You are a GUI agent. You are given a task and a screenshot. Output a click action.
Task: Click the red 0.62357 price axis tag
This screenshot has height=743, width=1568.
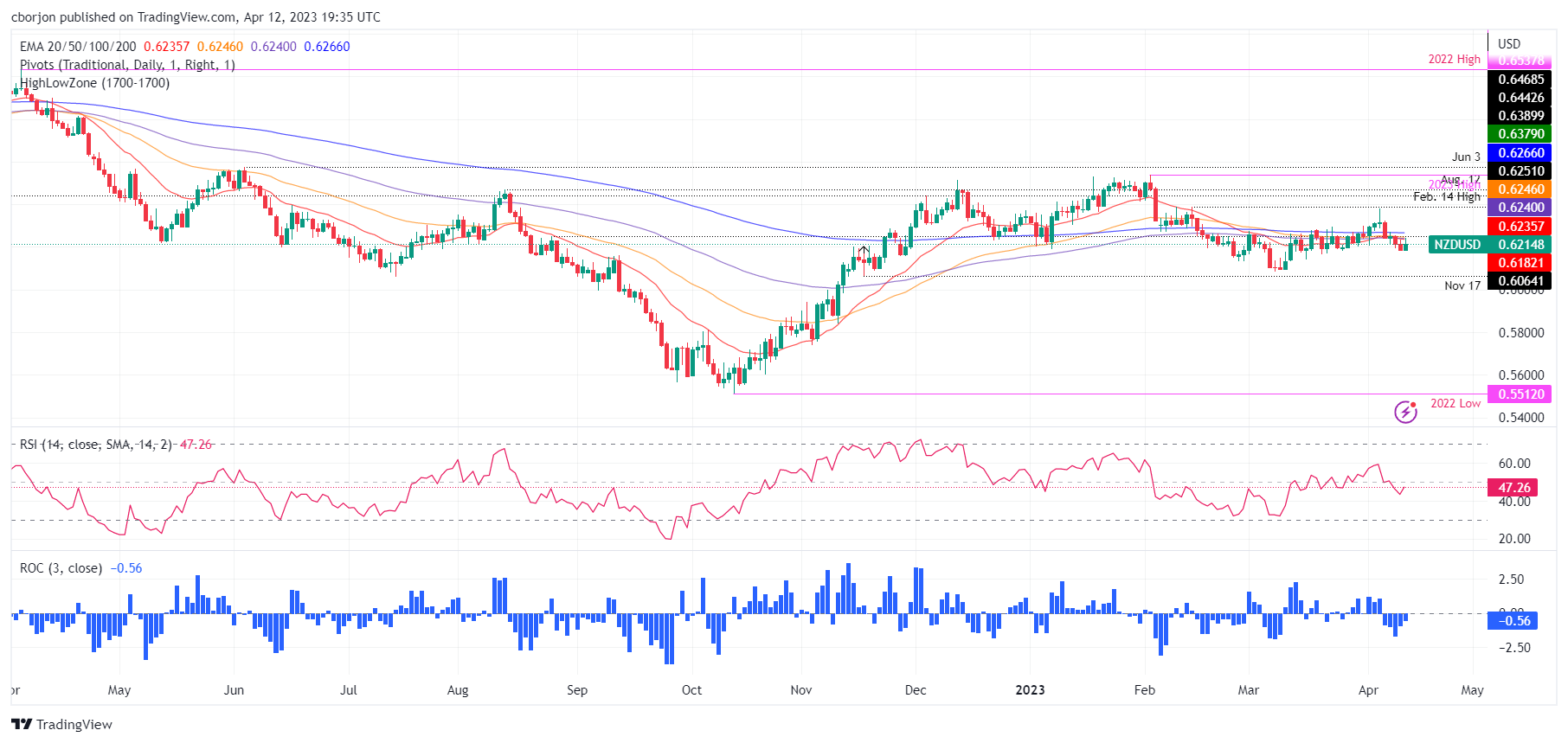point(1520,227)
